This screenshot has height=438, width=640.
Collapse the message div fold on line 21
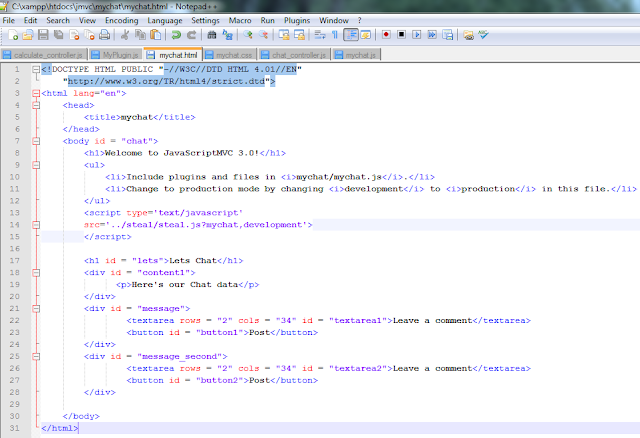coord(36,309)
